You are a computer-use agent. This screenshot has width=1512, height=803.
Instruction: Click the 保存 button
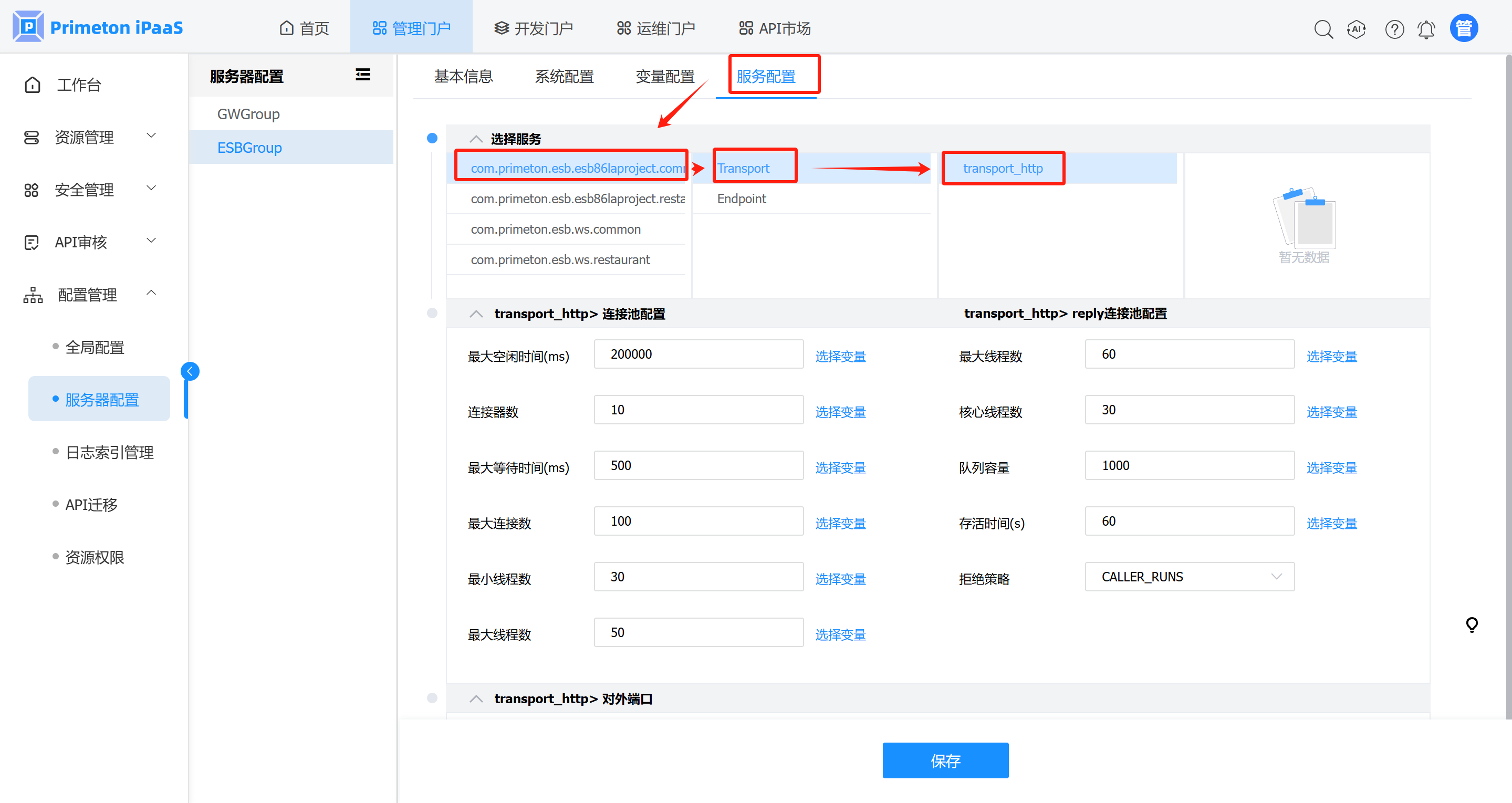point(945,761)
